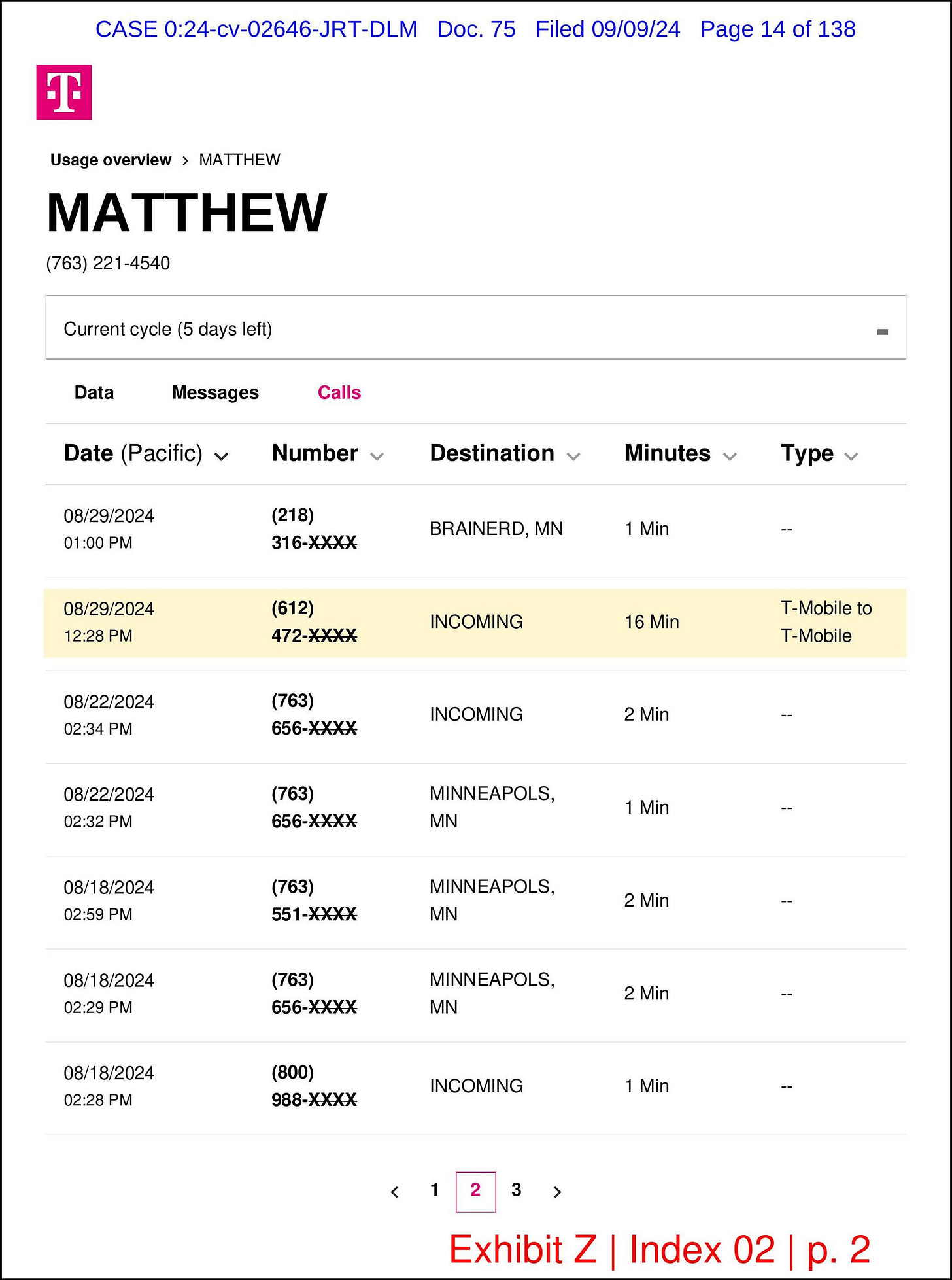Screen dimensions: 952x1280
Task: Click the 08/29/2024 12:28 PM date cell
Action: click(109, 622)
